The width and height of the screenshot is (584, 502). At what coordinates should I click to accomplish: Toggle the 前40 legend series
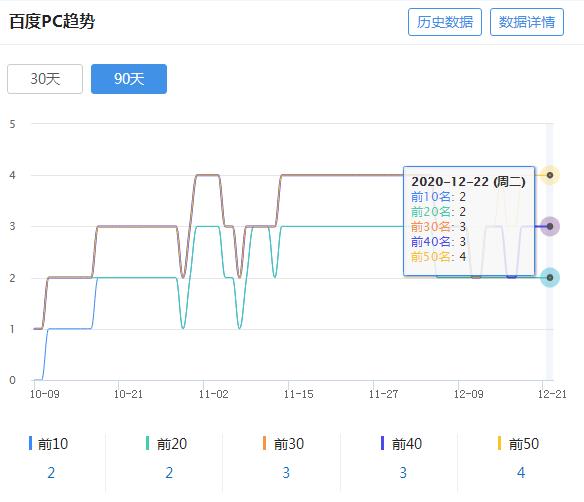click(x=401, y=444)
